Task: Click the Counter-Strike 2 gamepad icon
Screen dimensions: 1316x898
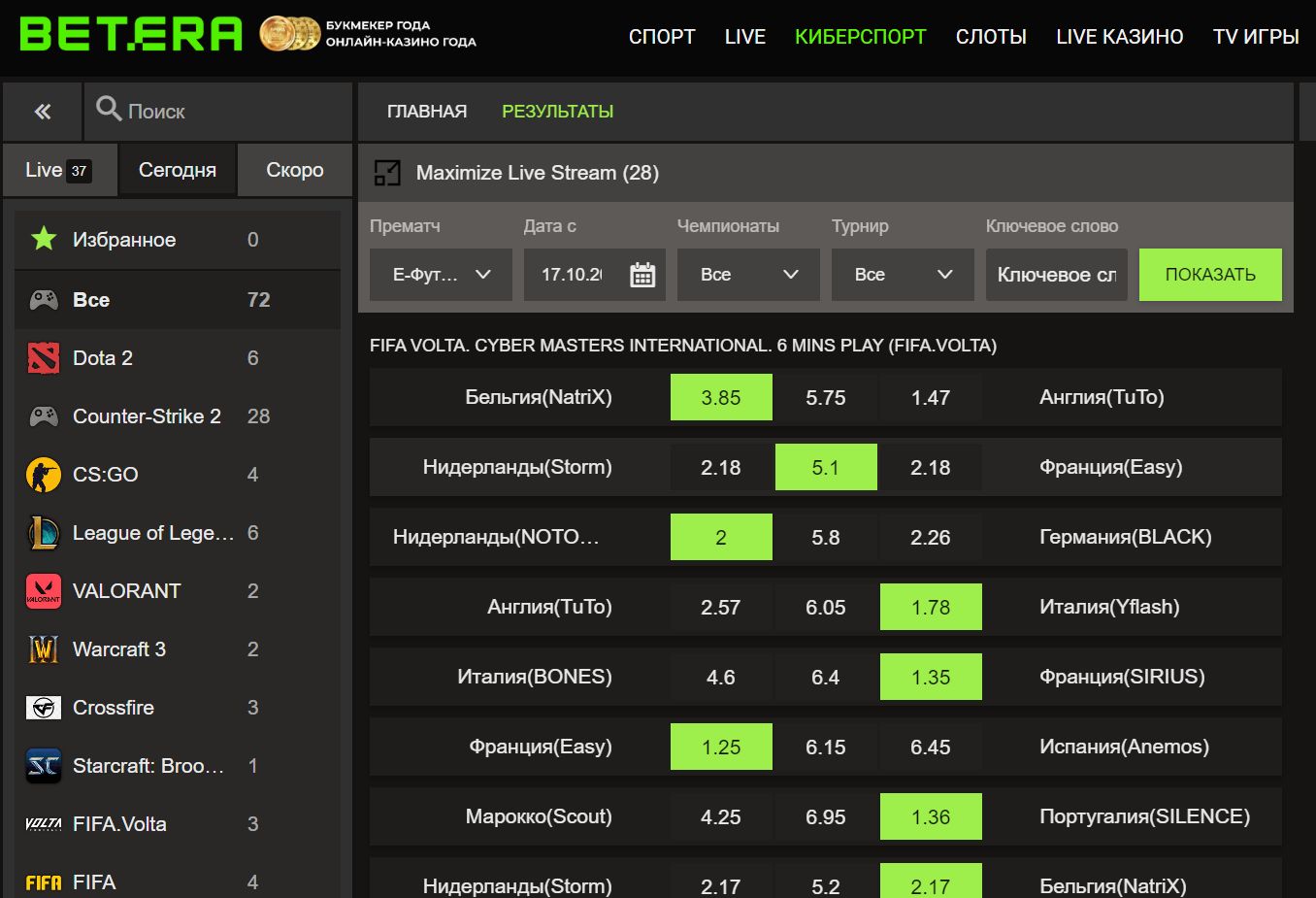Action: pyautogui.click(x=44, y=416)
